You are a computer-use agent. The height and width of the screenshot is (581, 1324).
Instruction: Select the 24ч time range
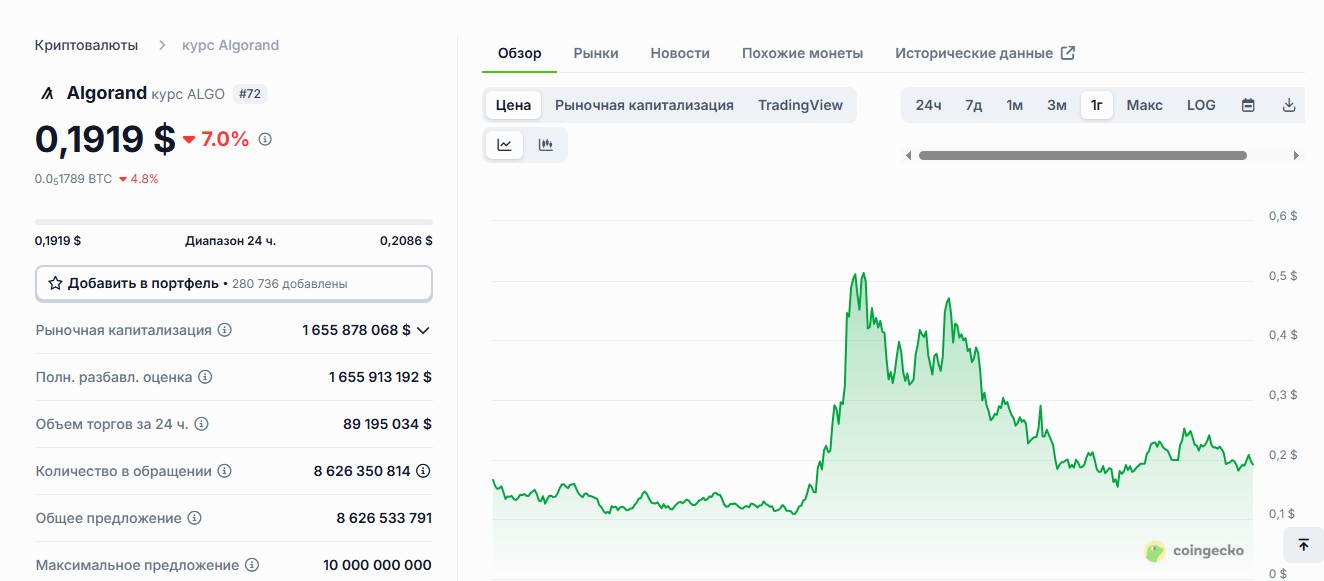[928, 105]
